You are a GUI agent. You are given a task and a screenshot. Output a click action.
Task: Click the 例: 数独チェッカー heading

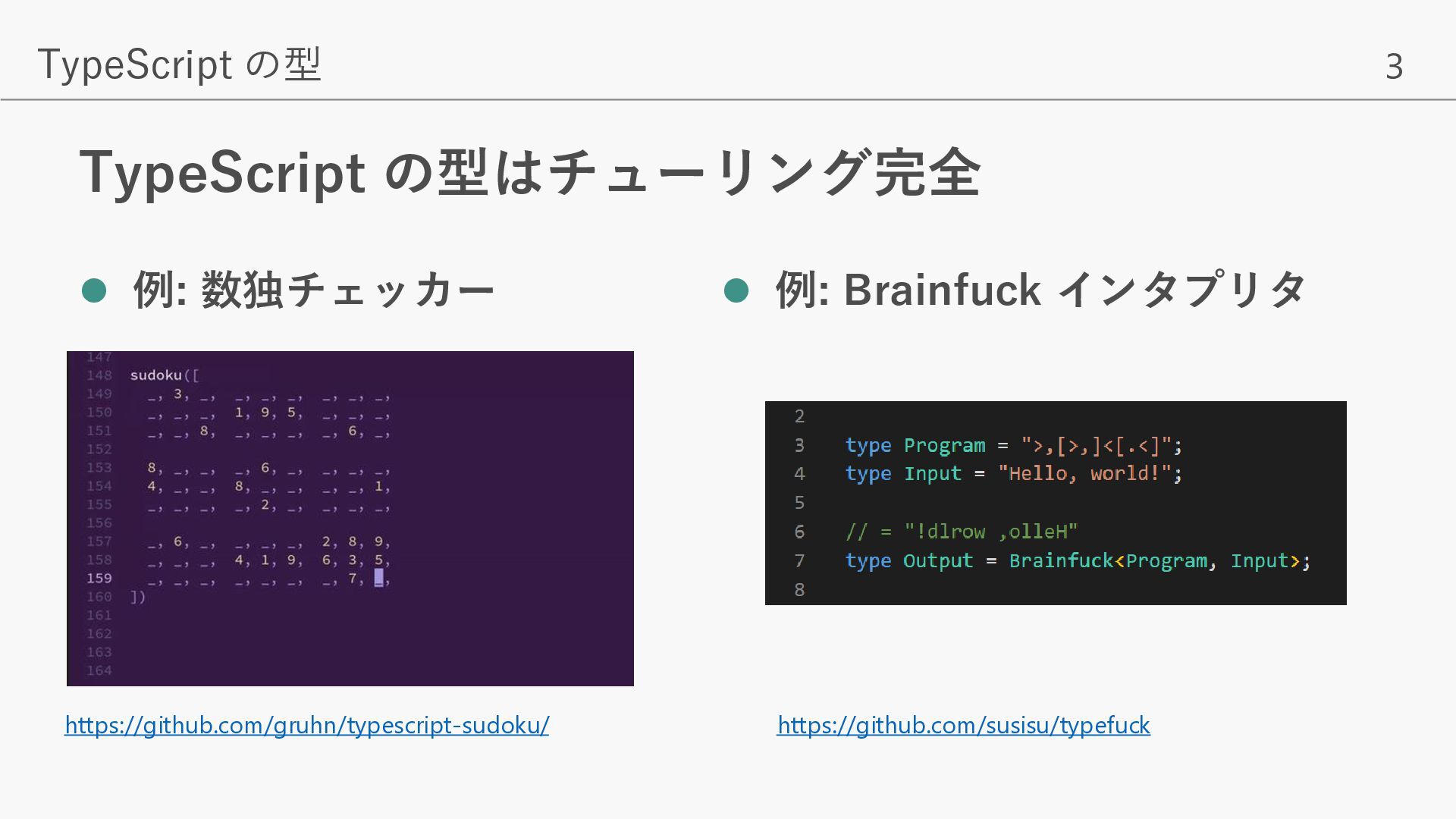[x=313, y=290]
